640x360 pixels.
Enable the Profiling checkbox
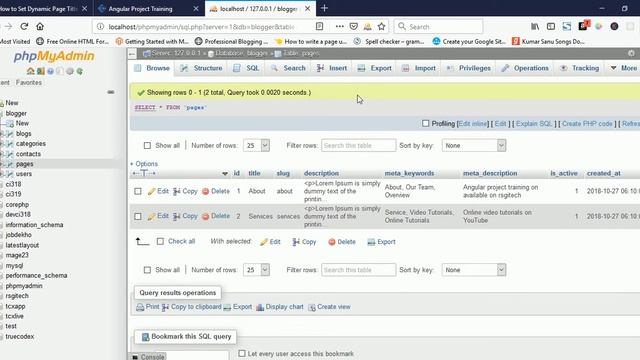426,123
